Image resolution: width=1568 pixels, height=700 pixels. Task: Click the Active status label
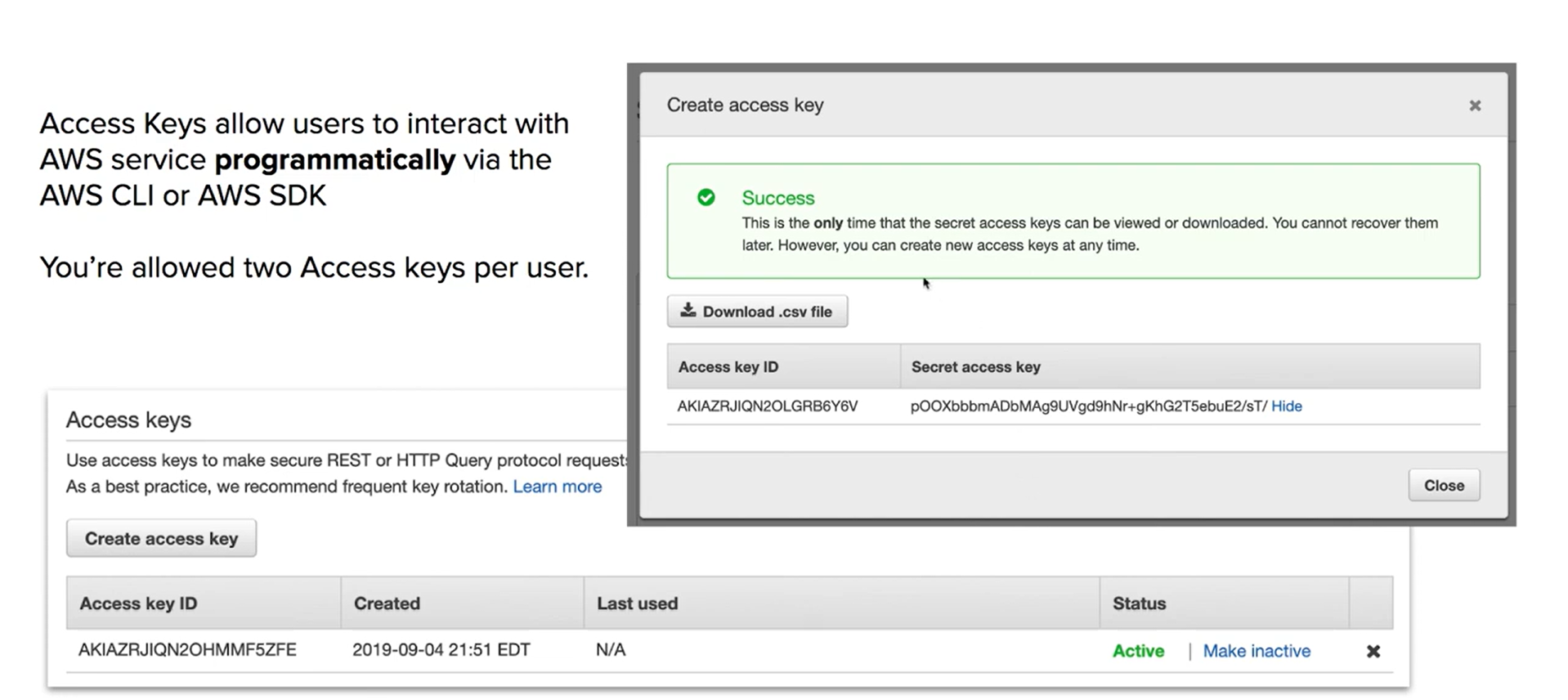coord(1138,651)
